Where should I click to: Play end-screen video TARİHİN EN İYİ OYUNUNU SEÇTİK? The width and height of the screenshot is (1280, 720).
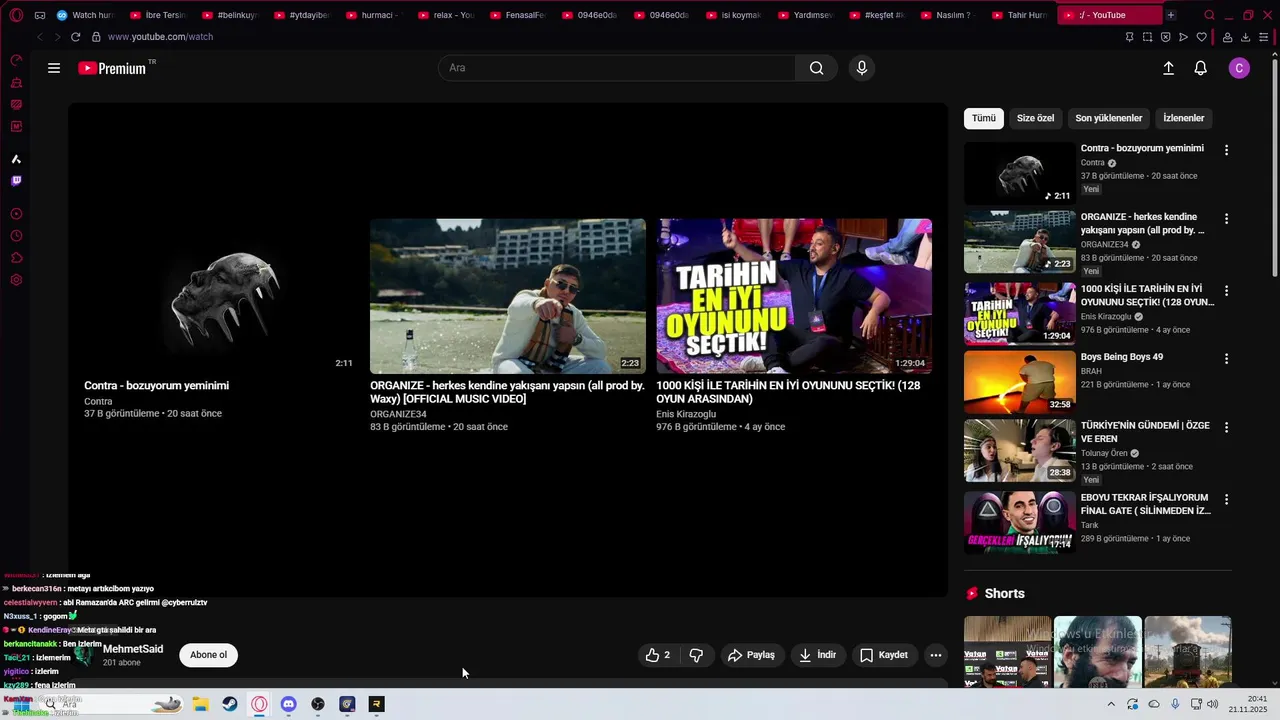(794, 296)
